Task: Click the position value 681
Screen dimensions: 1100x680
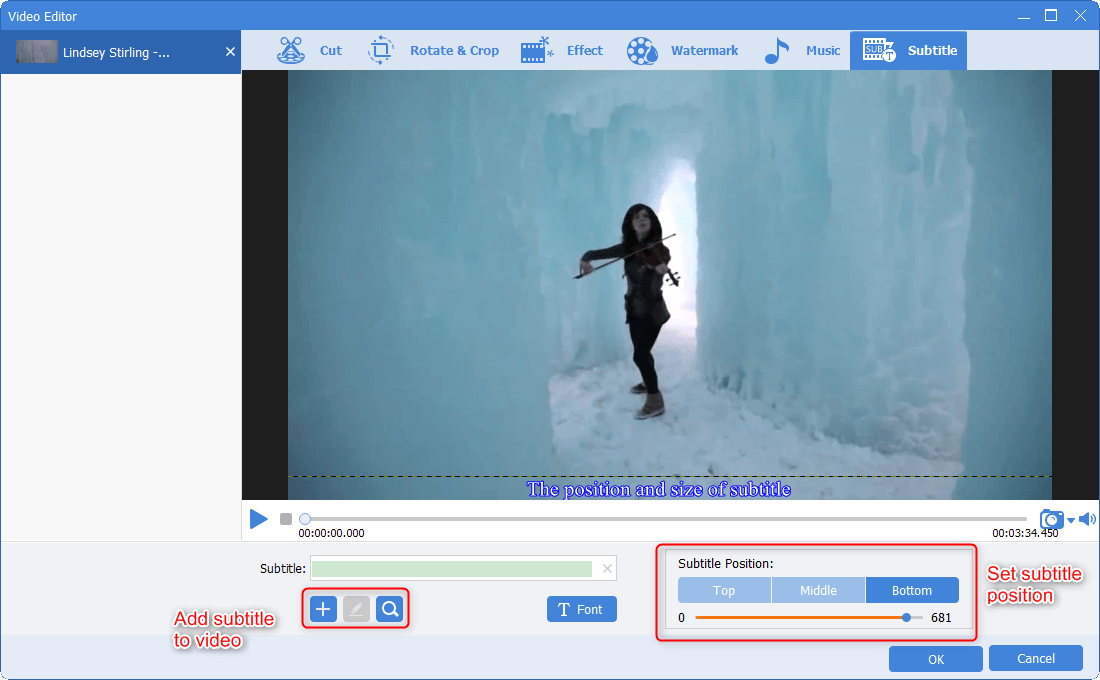Action: coord(941,618)
